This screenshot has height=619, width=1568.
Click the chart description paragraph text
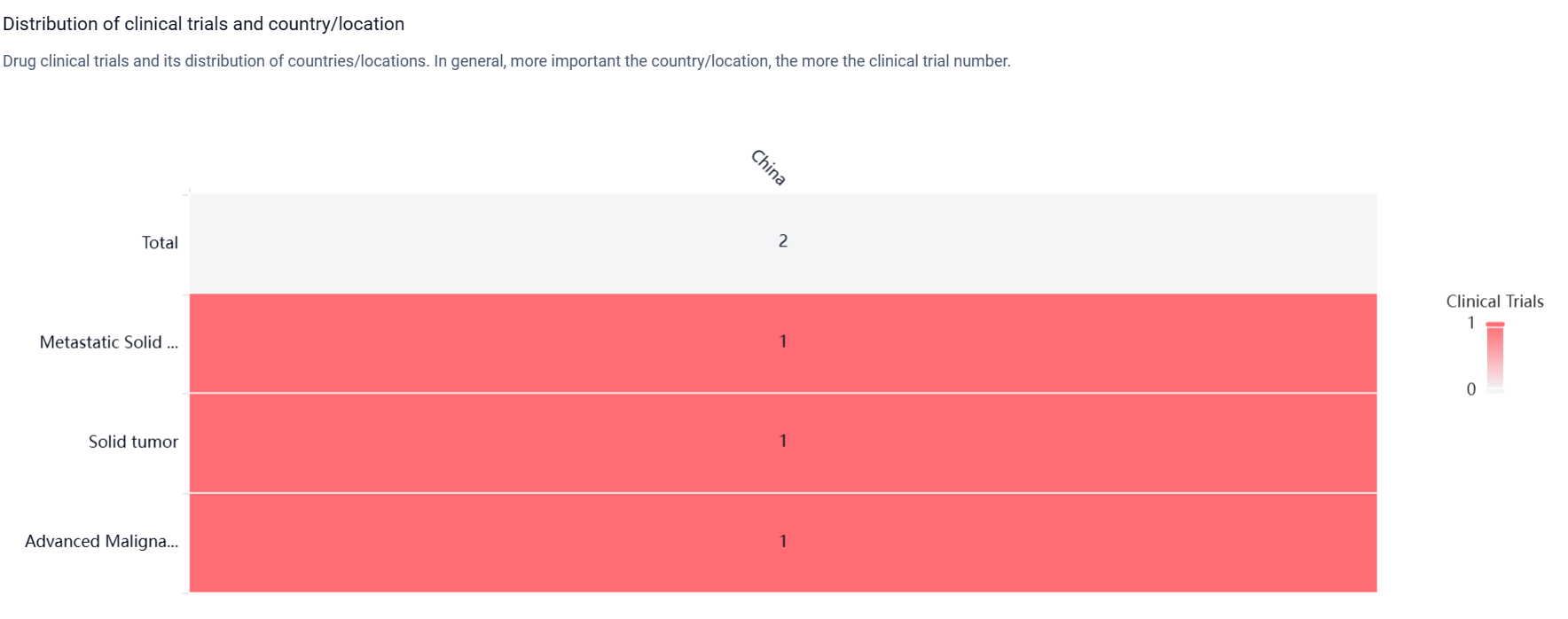click(x=506, y=61)
